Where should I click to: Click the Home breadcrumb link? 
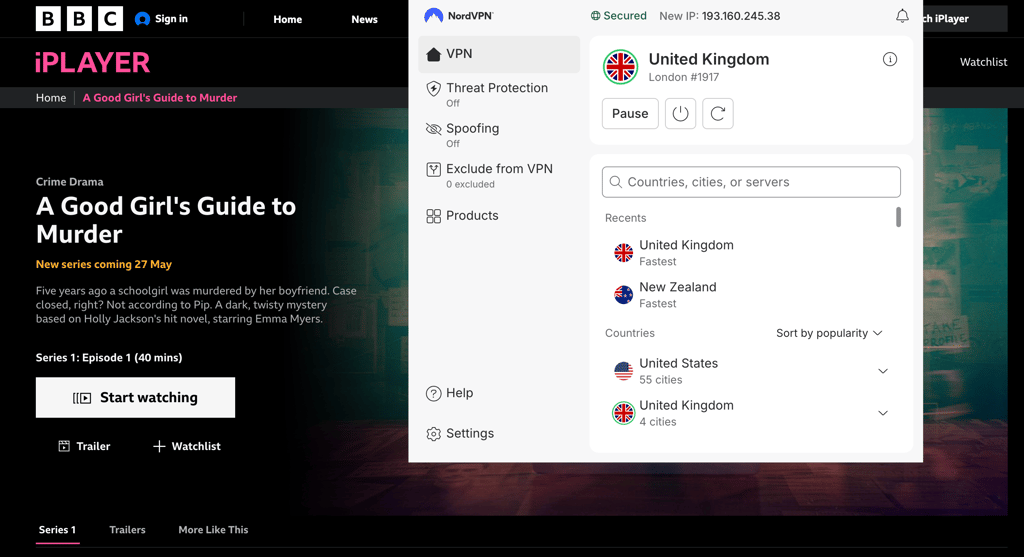[51, 98]
